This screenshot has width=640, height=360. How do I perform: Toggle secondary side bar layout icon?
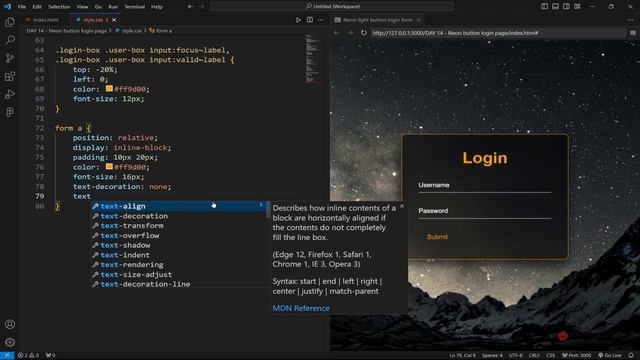566,7
